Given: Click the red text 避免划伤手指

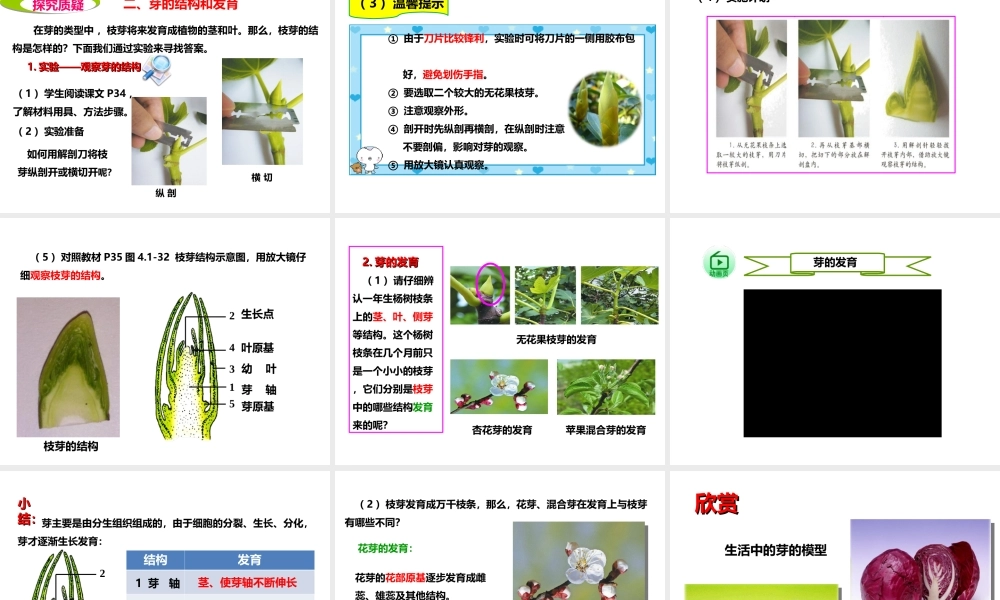Looking at the screenshot, I should [x=452, y=75].
